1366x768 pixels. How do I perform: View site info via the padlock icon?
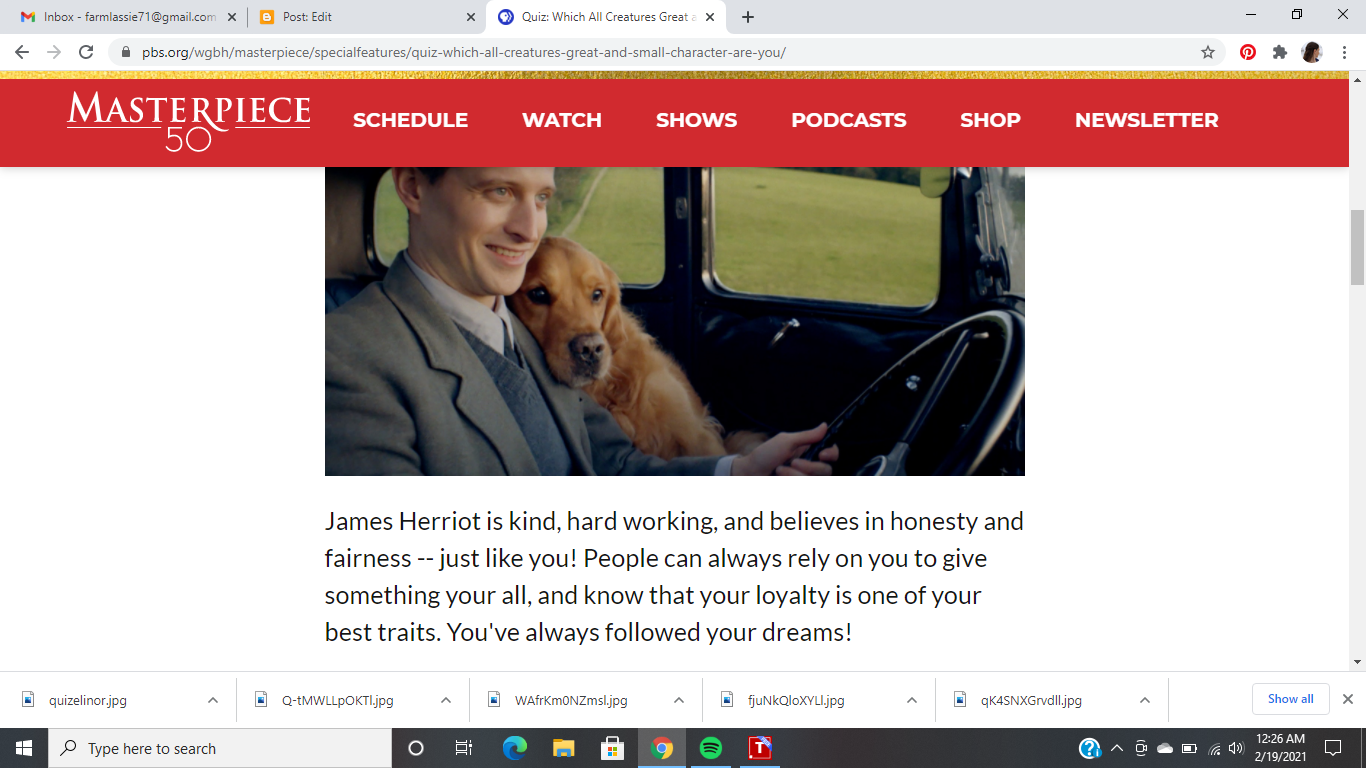click(x=126, y=52)
